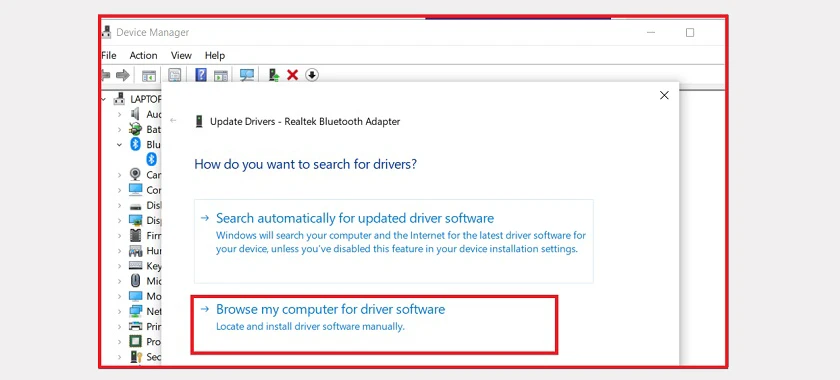Open the File menu
The width and height of the screenshot is (840, 380).
108,55
